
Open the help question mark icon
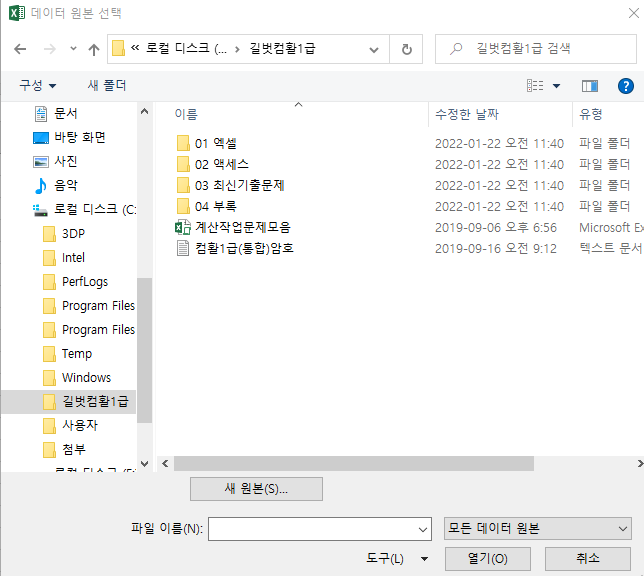pyautogui.click(x=626, y=86)
